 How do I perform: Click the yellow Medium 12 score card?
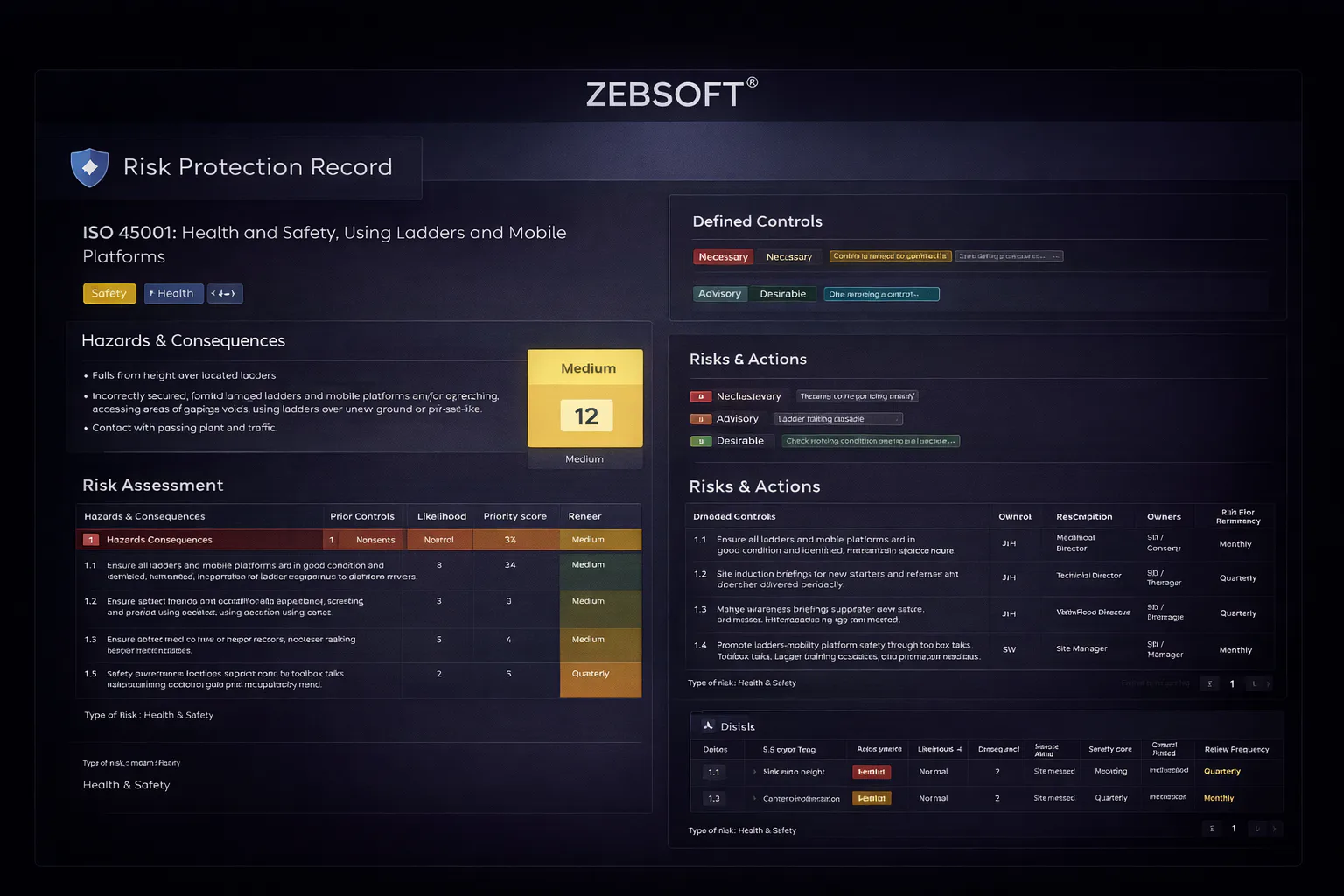(x=585, y=398)
